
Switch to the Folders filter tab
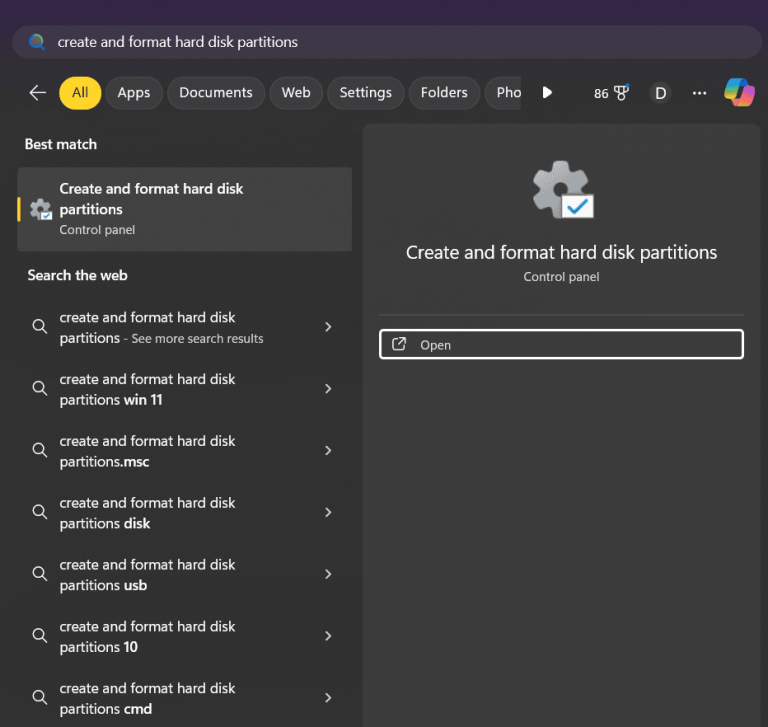pos(444,93)
